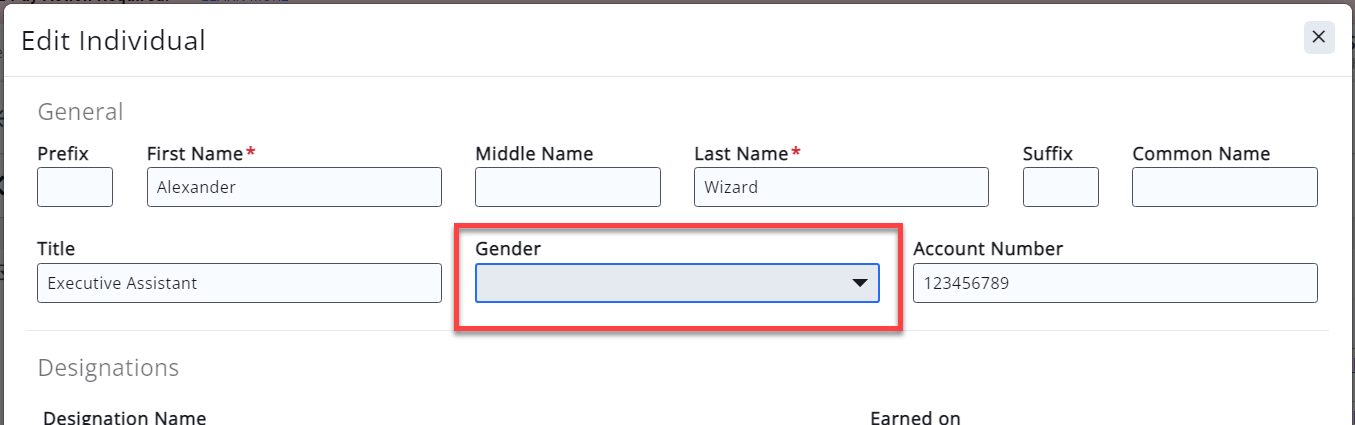The image size is (1355, 425).
Task: Click the empty Common Name field
Action: (1224, 187)
